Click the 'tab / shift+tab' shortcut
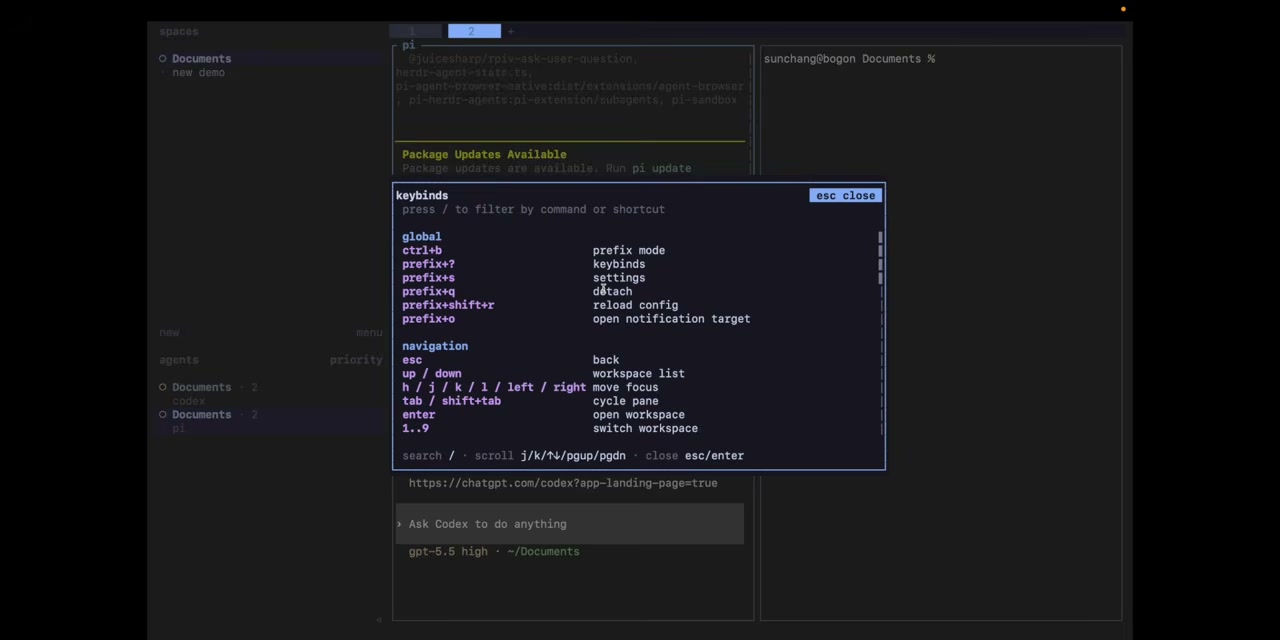This screenshot has width=1280, height=640. coord(451,401)
